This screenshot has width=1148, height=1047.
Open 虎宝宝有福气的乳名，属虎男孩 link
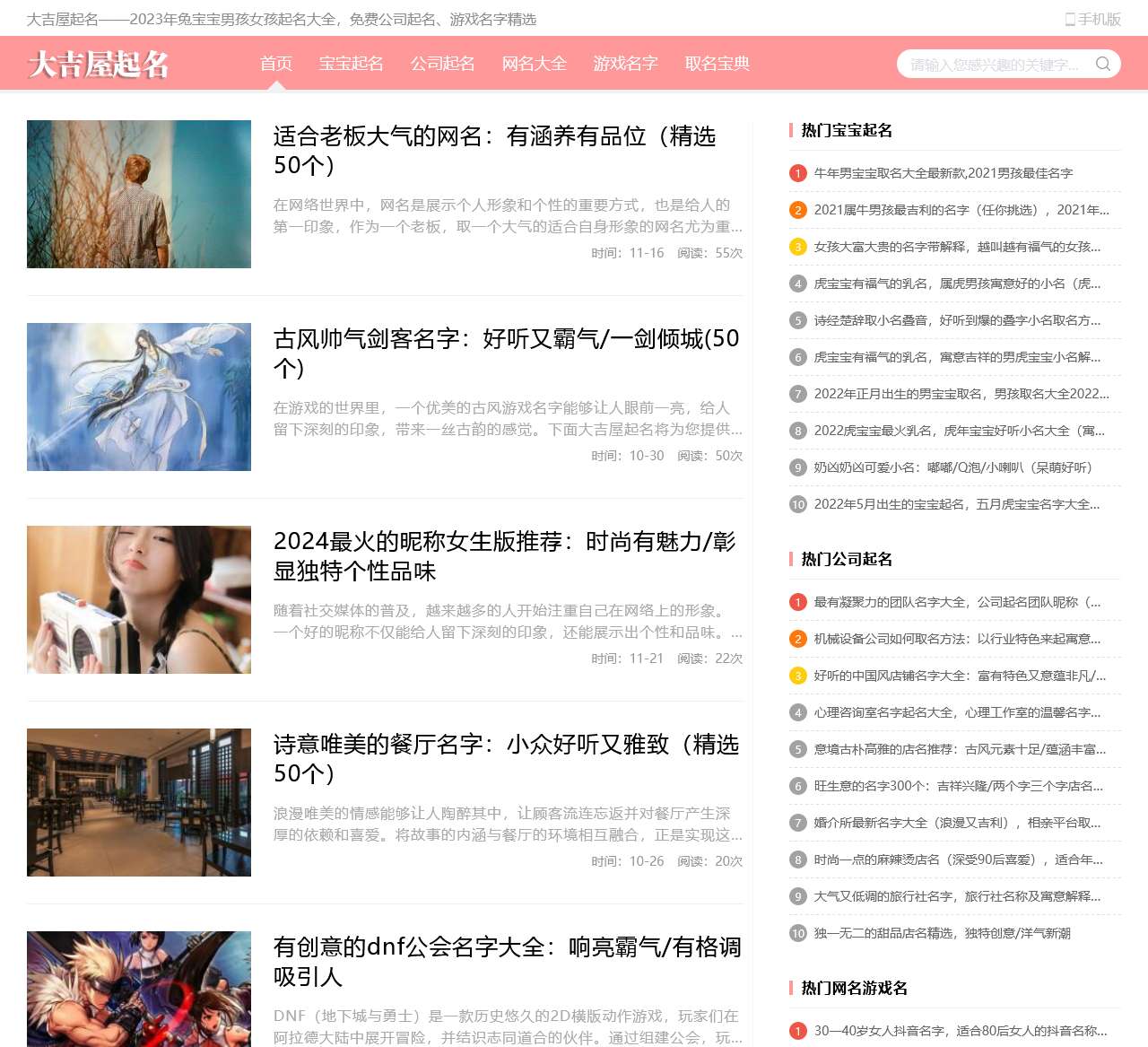[x=957, y=284]
